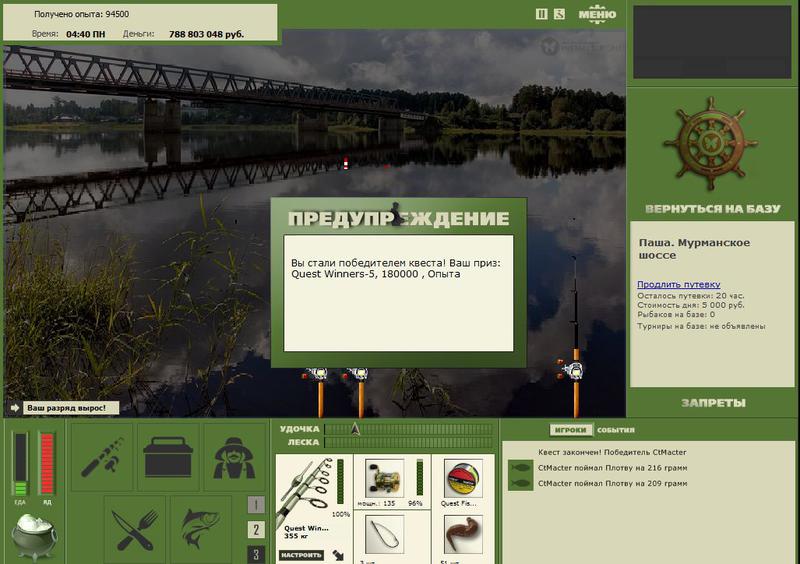
Task: Click the Ваш разряд вырос! notification
Action: click(x=71, y=408)
